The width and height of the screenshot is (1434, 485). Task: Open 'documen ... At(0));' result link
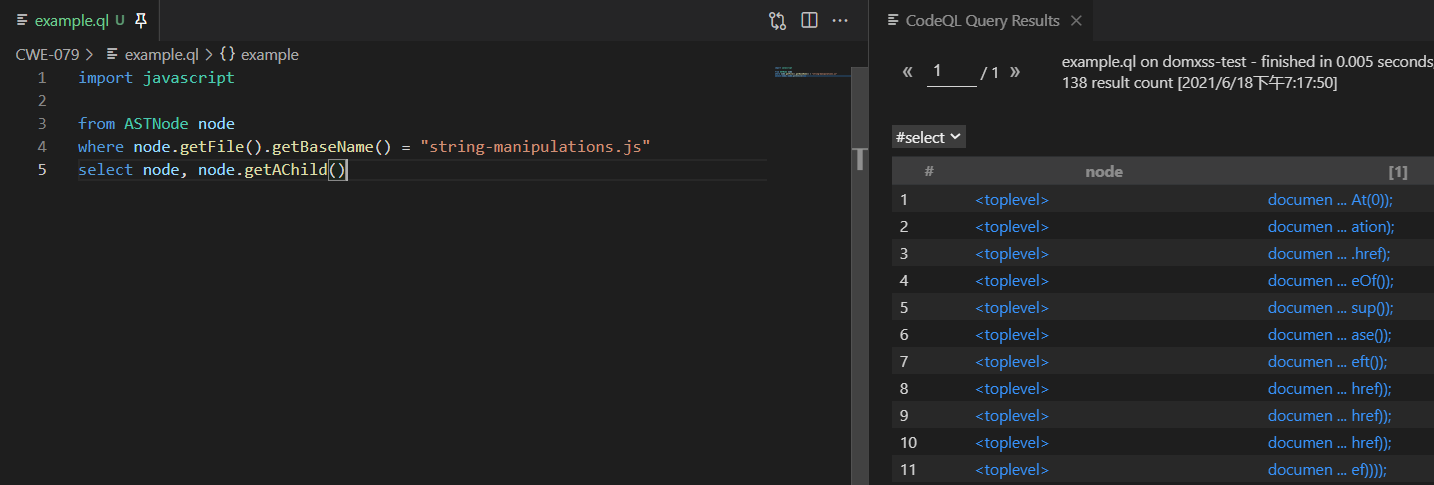[1330, 200]
